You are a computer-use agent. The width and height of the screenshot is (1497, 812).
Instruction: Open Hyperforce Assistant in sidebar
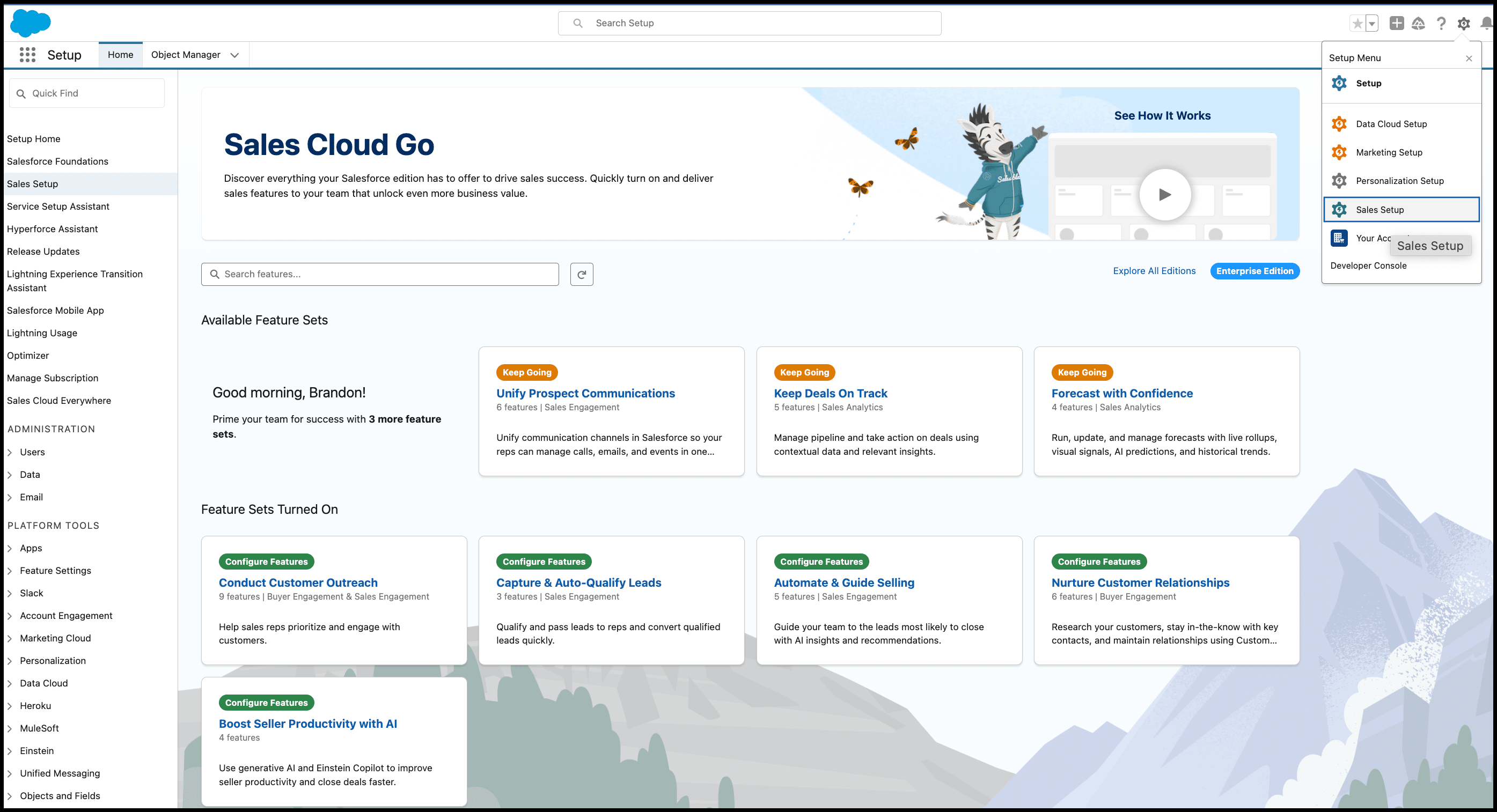point(52,229)
